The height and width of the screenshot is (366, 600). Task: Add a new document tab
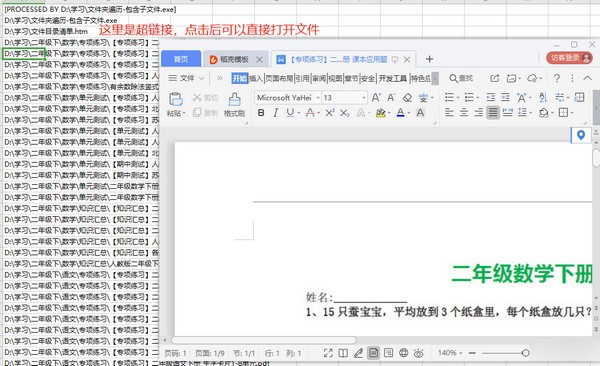point(429,59)
